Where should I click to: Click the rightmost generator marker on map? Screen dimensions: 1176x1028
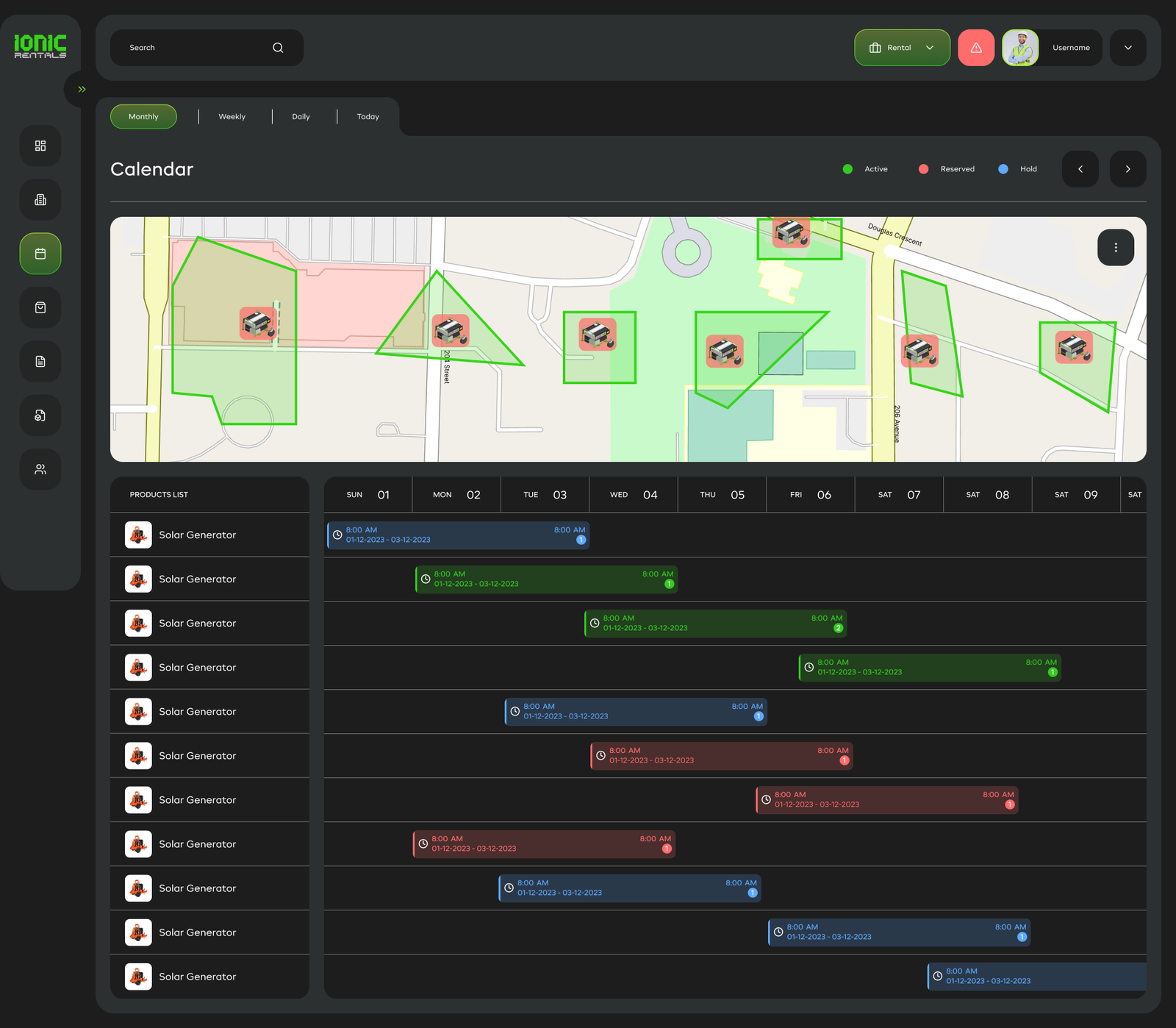click(x=1075, y=347)
